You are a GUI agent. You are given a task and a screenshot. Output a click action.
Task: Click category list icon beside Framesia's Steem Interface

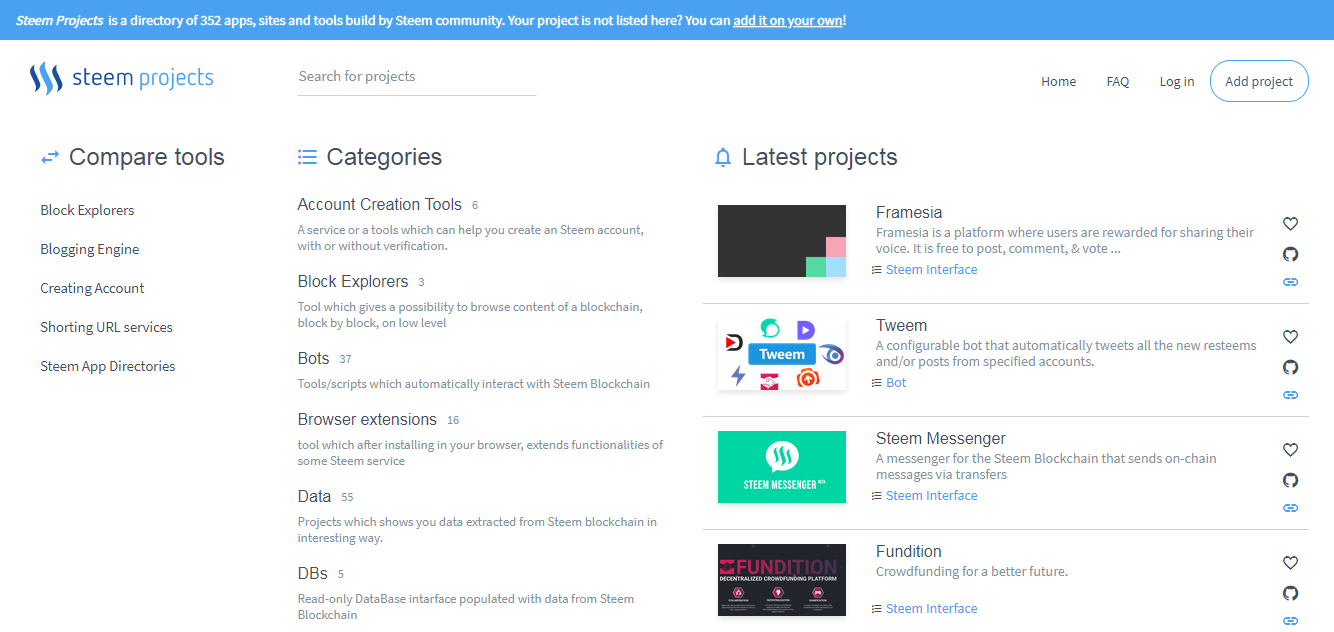(x=877, y=270)
